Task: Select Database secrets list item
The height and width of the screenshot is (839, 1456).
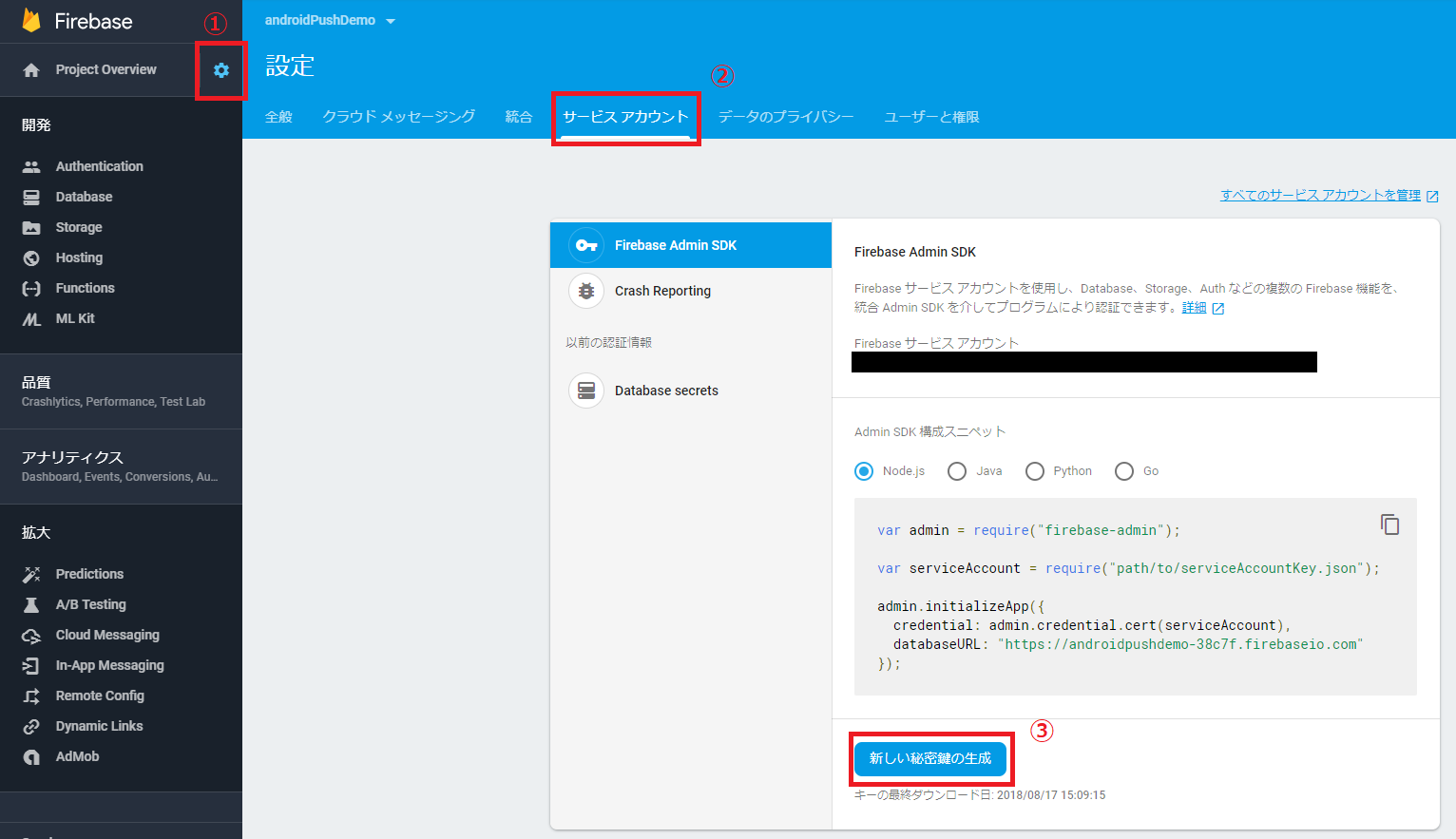Action: (x=691, y=391)
